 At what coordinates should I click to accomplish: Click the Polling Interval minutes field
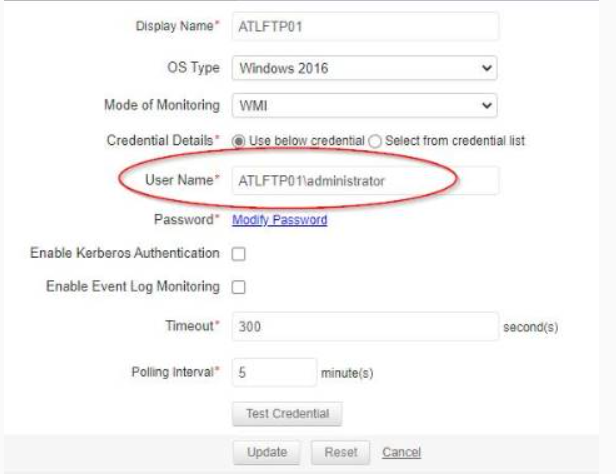coord(274,371)
